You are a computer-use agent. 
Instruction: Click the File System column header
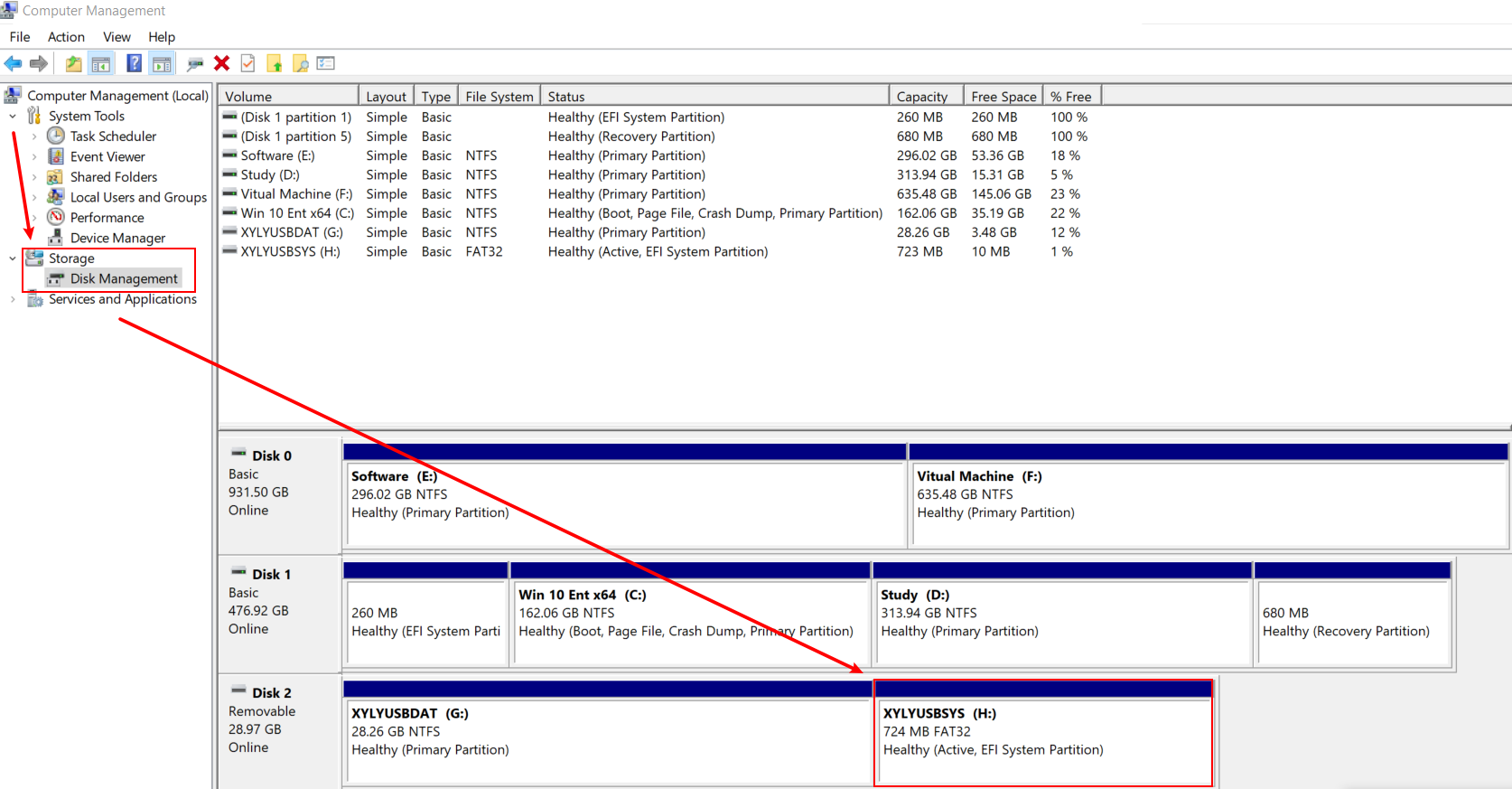click(499, 97)
